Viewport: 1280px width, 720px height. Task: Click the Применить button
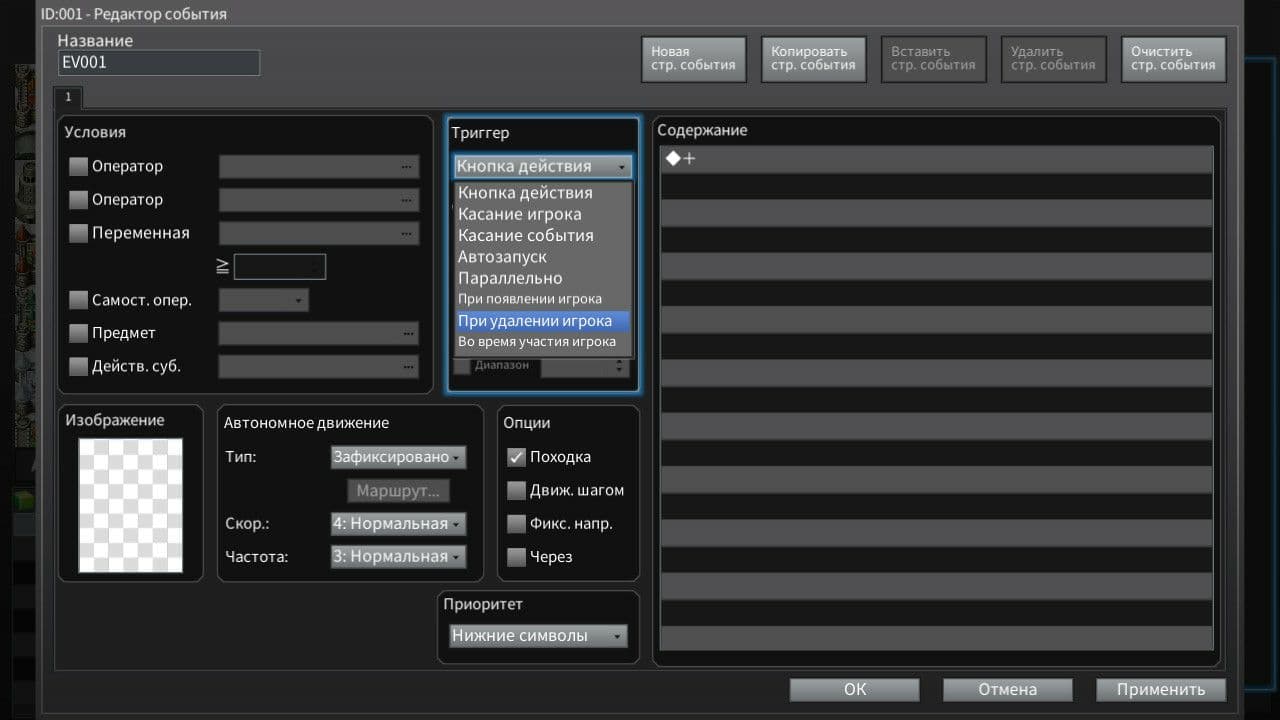(1160, 689)
